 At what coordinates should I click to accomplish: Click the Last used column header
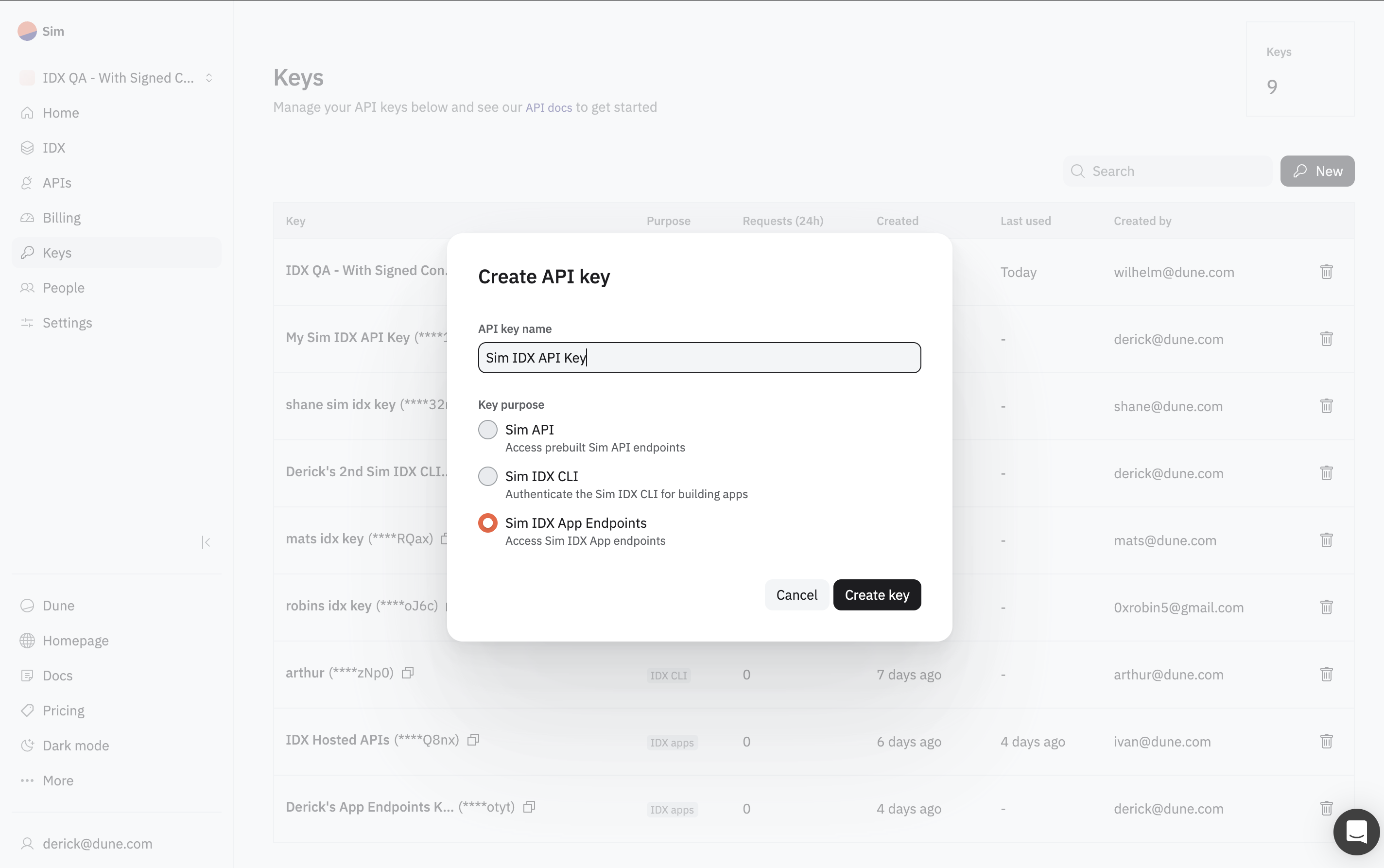click(1025, 221)
